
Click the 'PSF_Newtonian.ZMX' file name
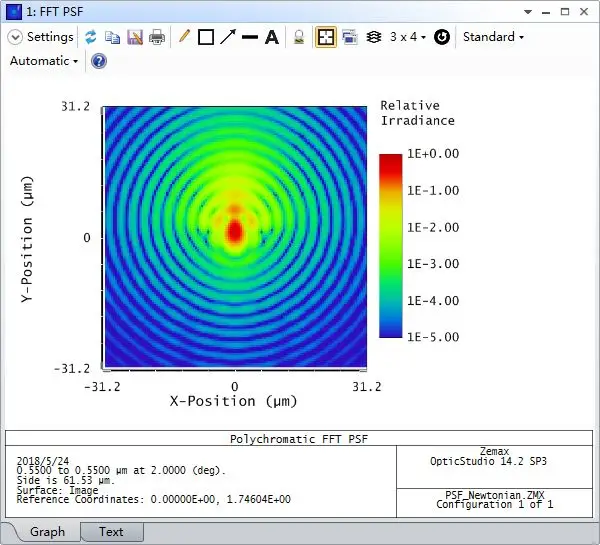pos(494,495)
